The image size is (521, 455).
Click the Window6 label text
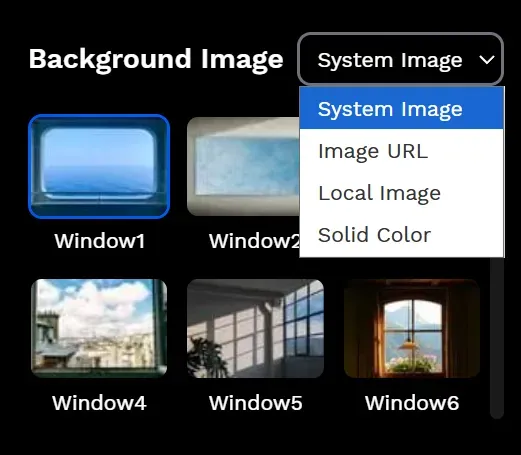pyautogui.click(x=412, y=403)
